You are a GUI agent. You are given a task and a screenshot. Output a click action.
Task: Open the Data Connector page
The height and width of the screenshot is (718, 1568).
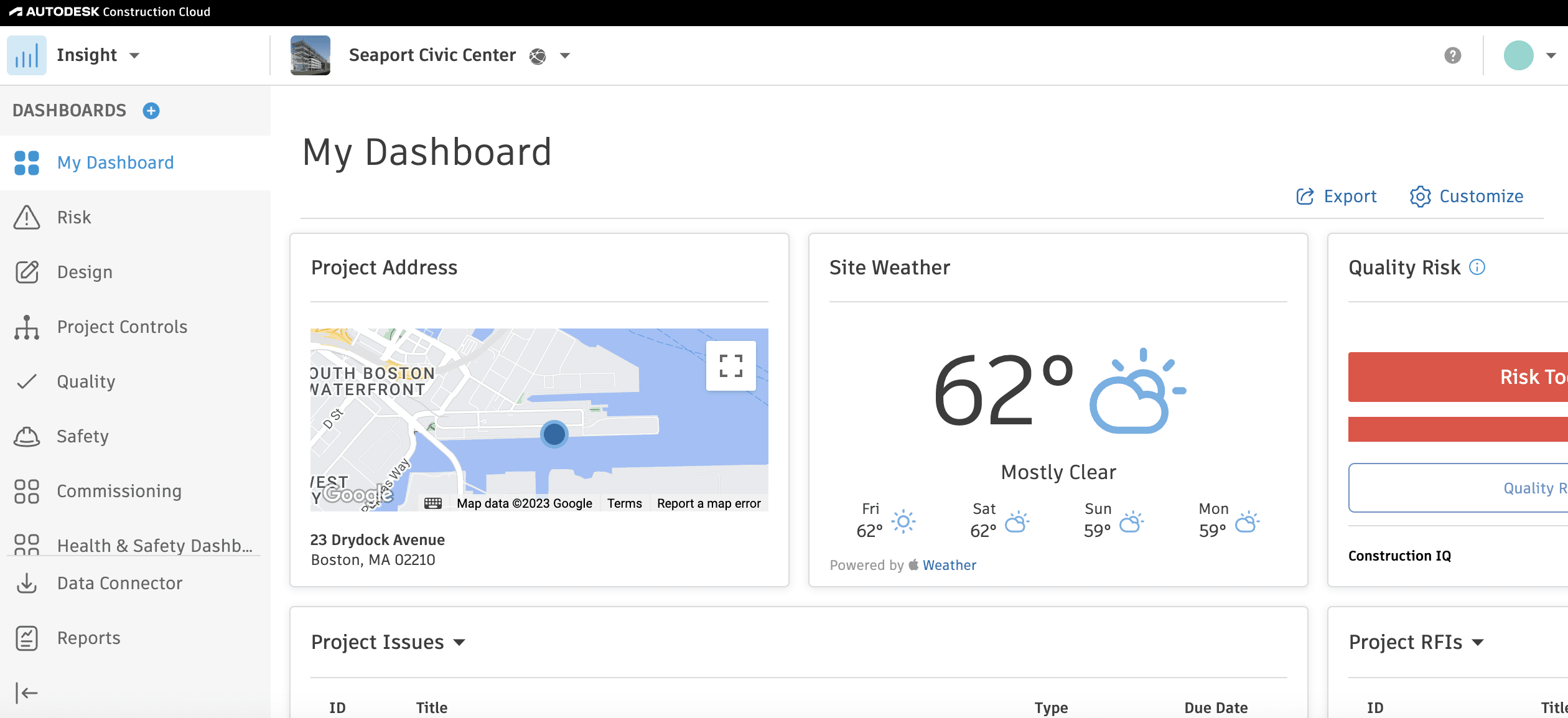(119, 583)
